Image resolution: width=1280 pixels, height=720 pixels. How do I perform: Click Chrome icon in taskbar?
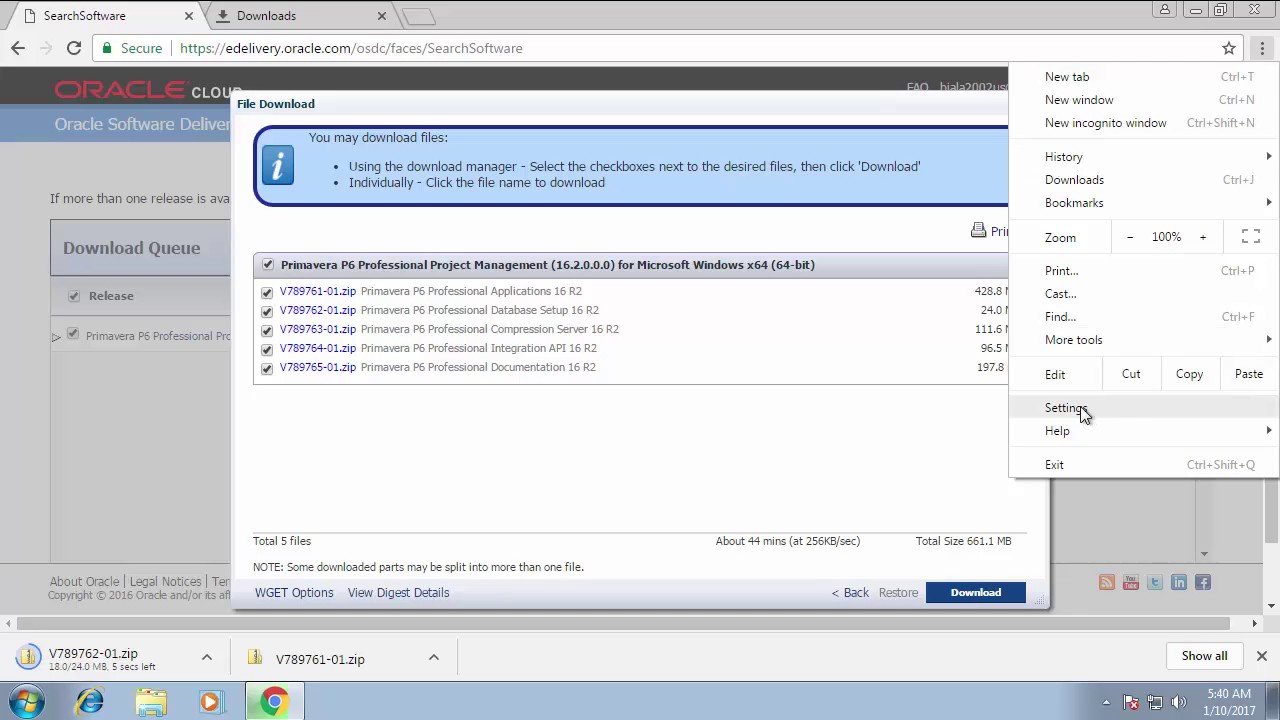click(273, 702)
